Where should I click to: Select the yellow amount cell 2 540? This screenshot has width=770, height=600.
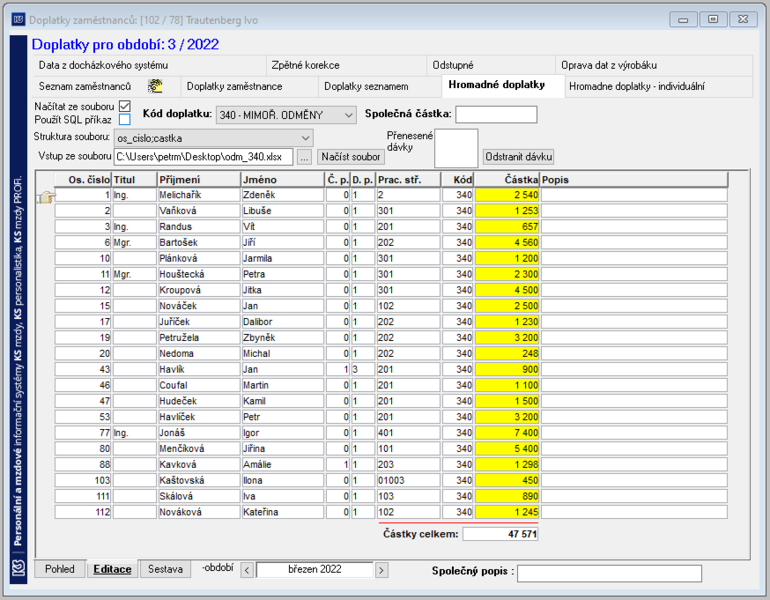tap(507, 195)
